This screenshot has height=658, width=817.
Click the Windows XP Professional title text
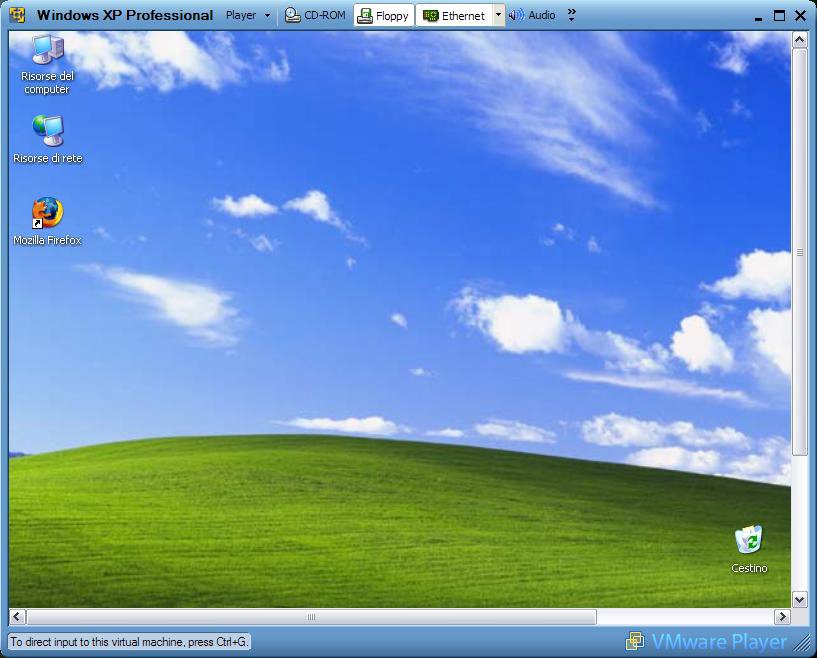click(125, 15)
